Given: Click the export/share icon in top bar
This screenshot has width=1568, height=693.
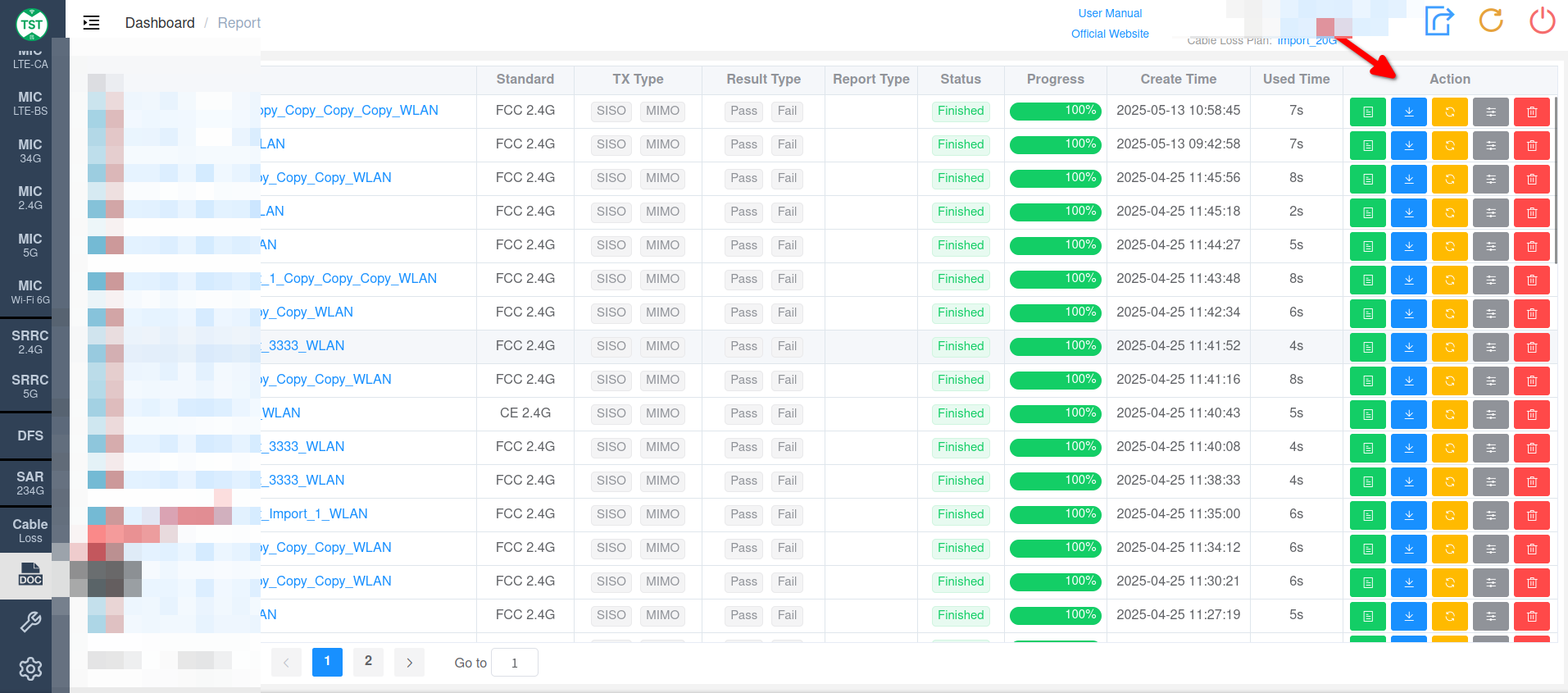Looking at the screenshot, I should pyautogui.click(x=1438, y=21).
